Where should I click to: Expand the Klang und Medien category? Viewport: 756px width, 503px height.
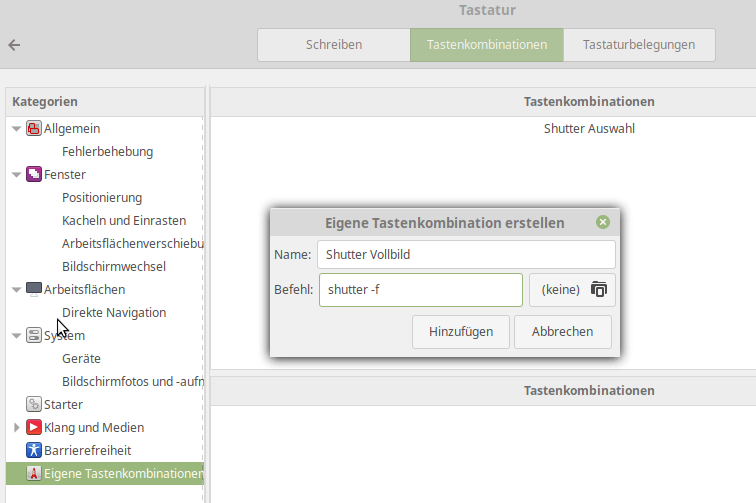pos(16,428)
